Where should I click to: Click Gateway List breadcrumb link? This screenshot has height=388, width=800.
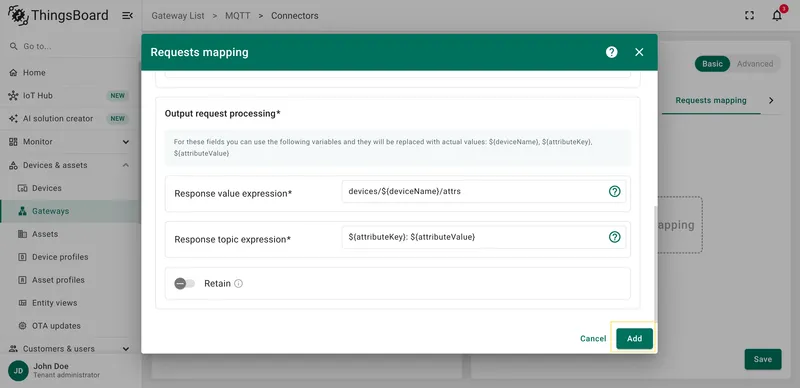[178, 16]
